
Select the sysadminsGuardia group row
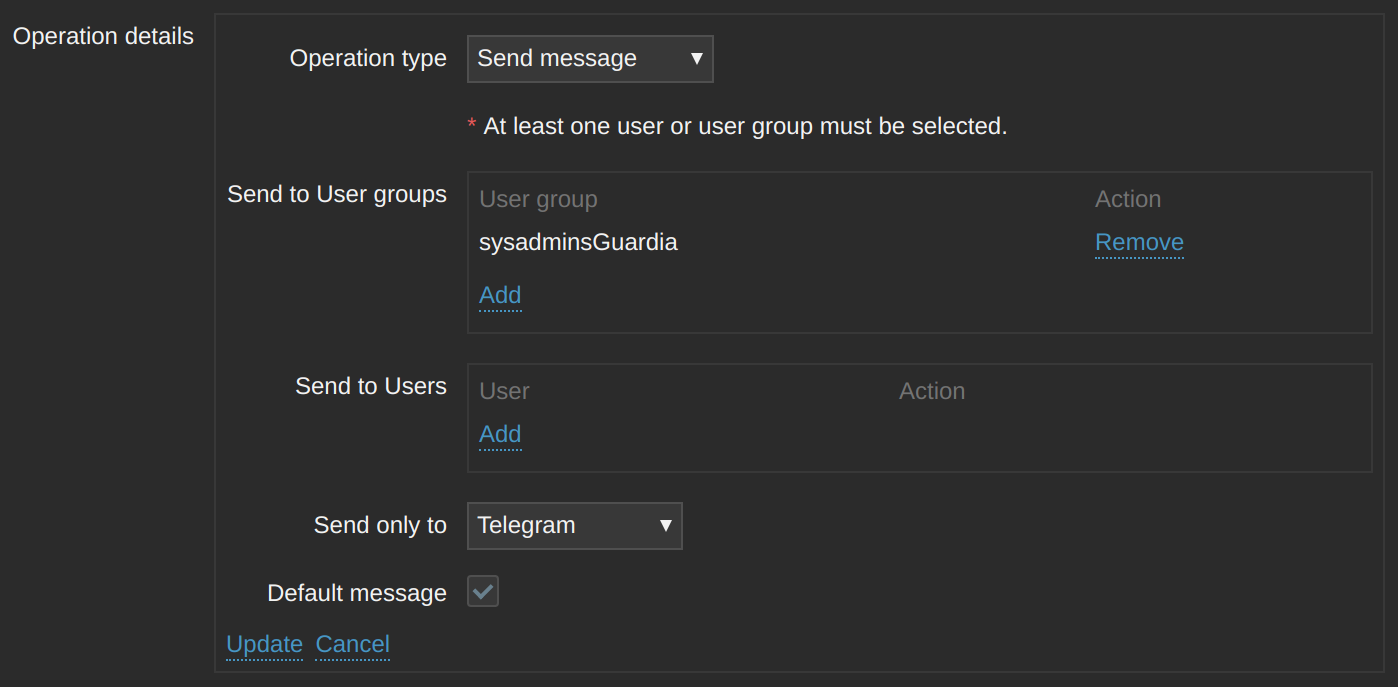point(578,243)
